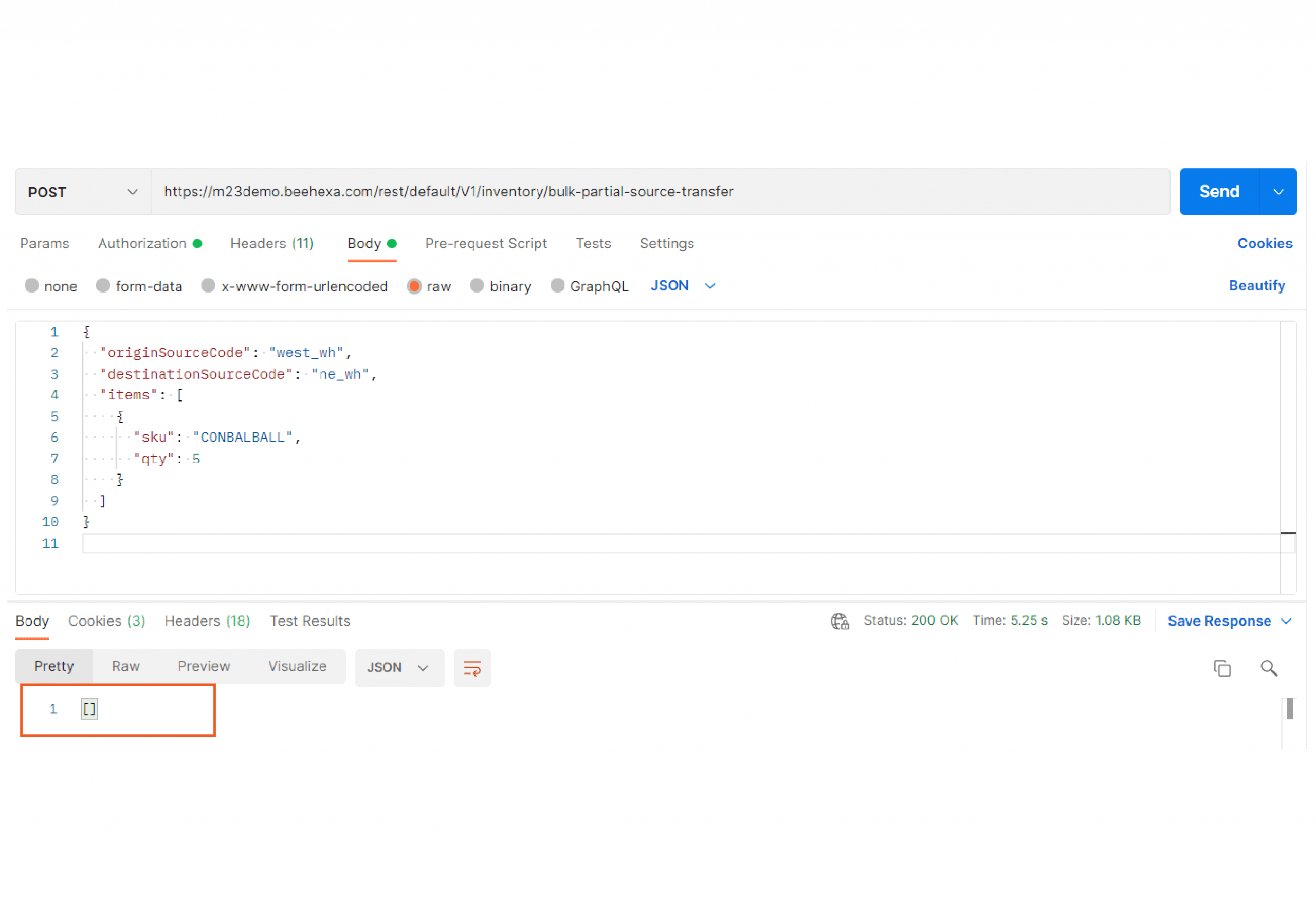The height and width of the screenshot is (911, 1316).
Task: Select the GraphQL radio button
Action: (x=556, y=286)
